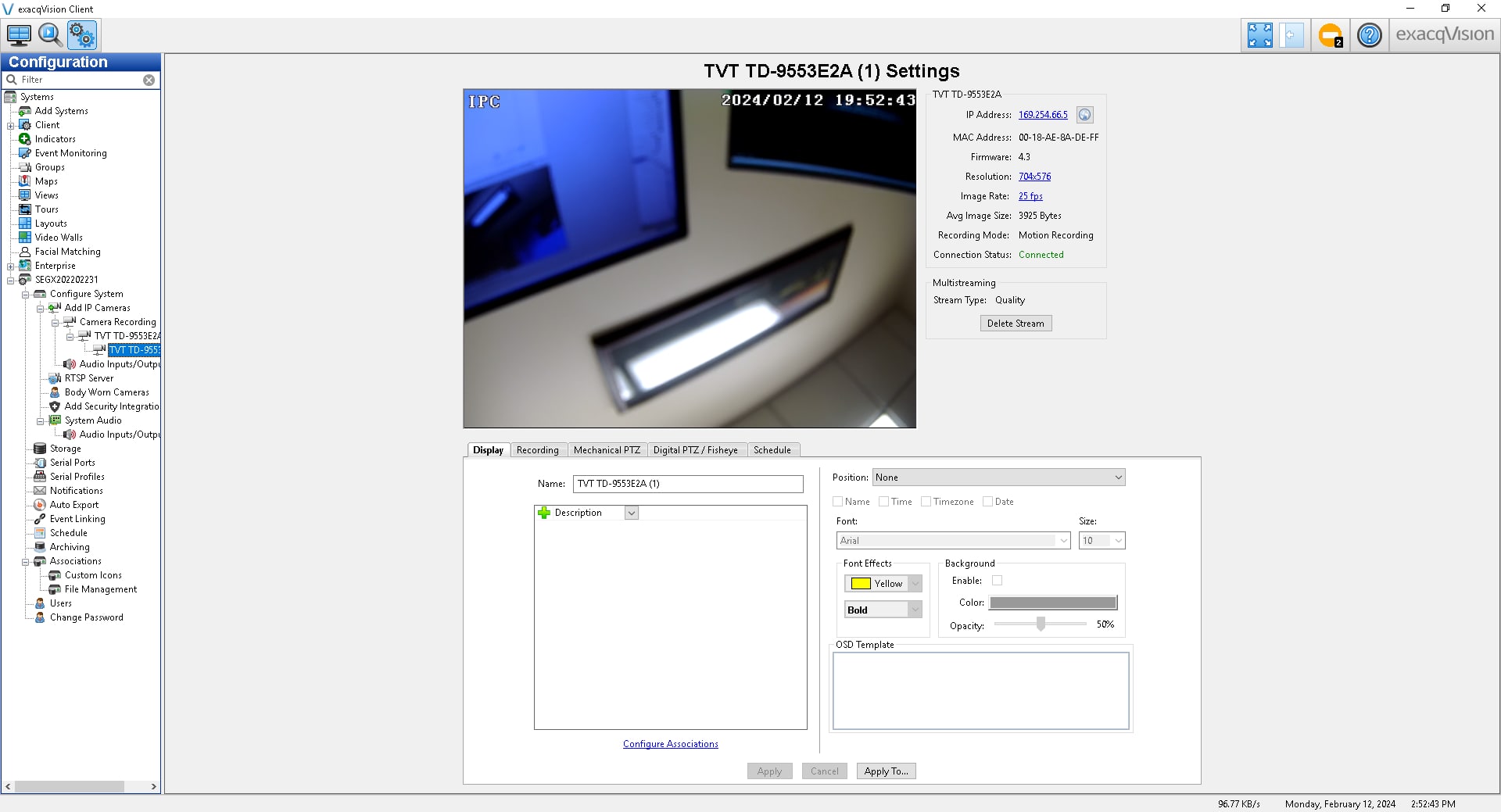Select Indicators icon in tree

tap(25, 139)
